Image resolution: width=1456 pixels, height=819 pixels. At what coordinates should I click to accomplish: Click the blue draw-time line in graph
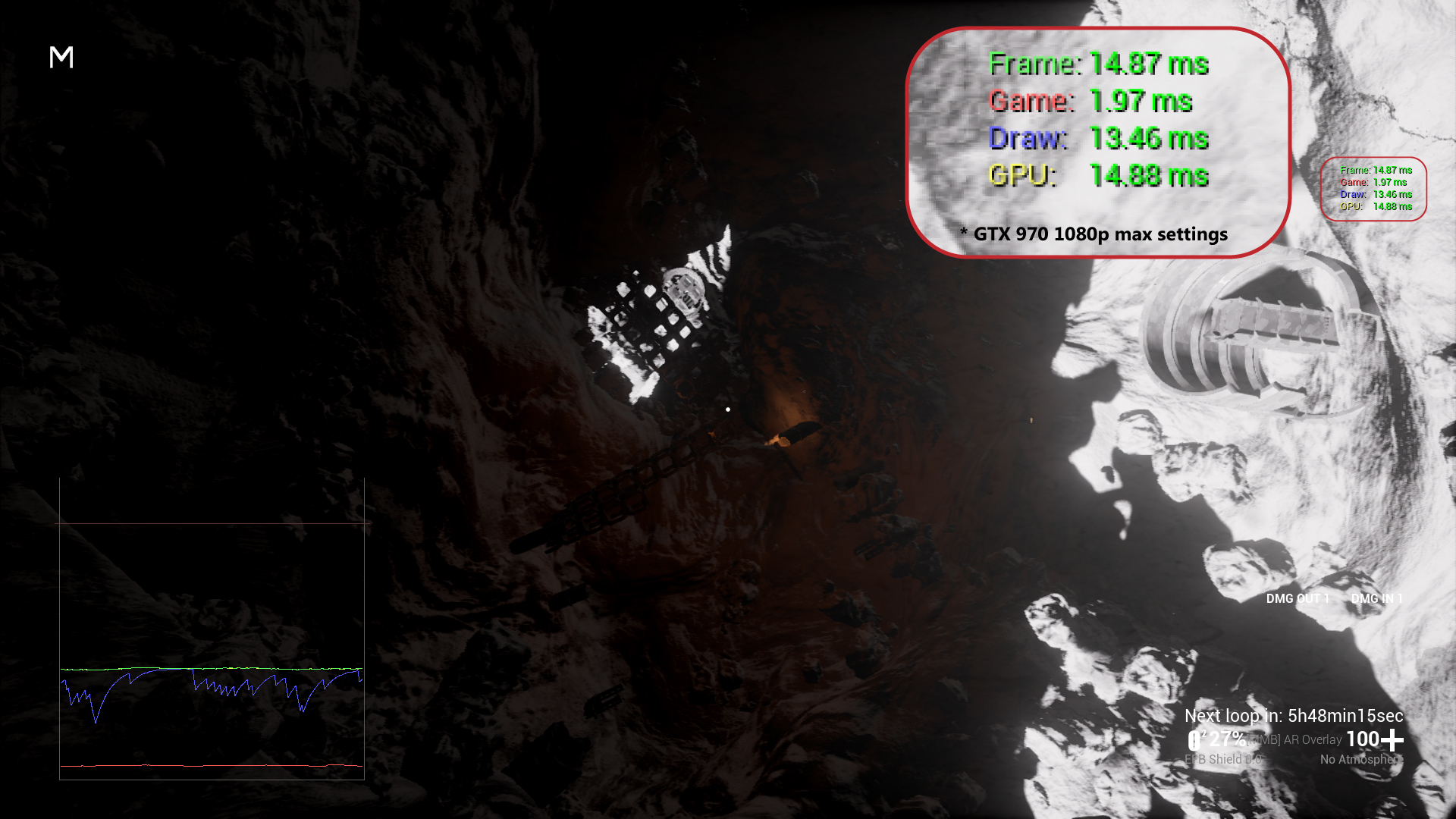point(106,695)
